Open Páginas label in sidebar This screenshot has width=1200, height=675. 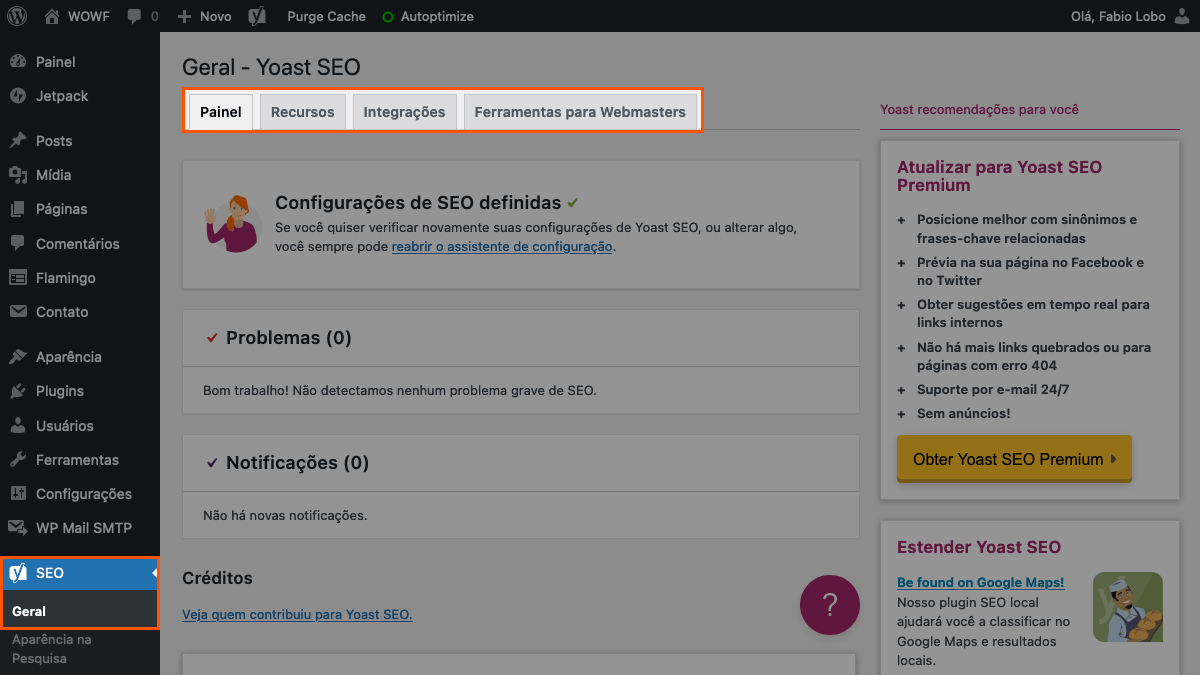[62, 209]
